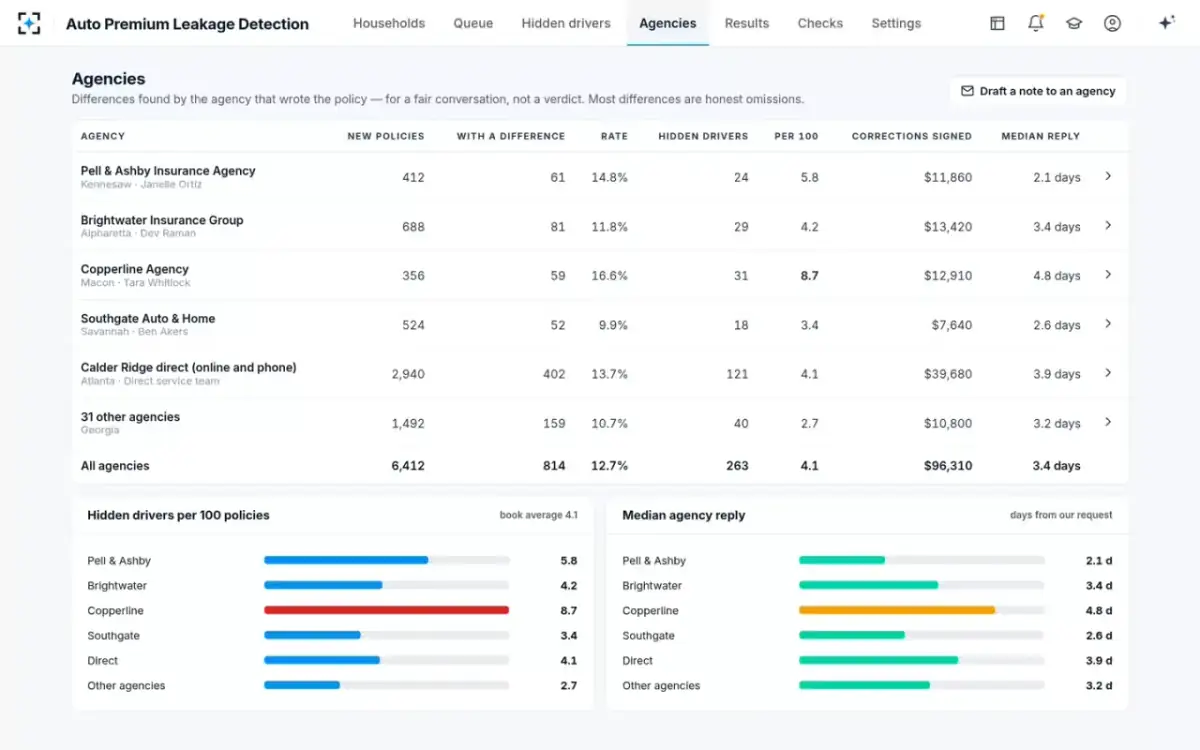Screen dimensions: 1200x750
Task: Open the Hidden drivers tab
Action: point(566,23)
